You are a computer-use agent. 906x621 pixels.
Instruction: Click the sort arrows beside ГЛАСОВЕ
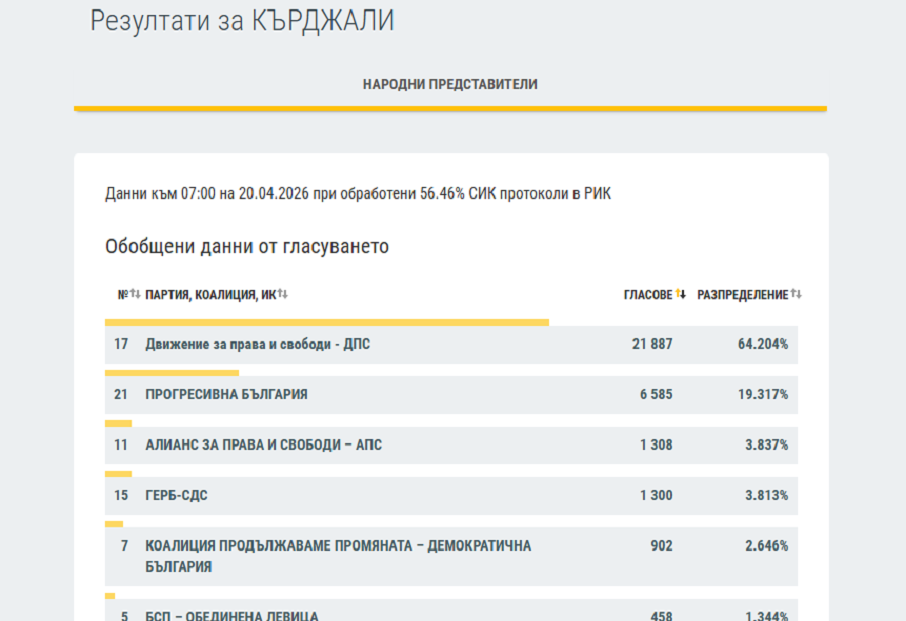pos(681,294)
